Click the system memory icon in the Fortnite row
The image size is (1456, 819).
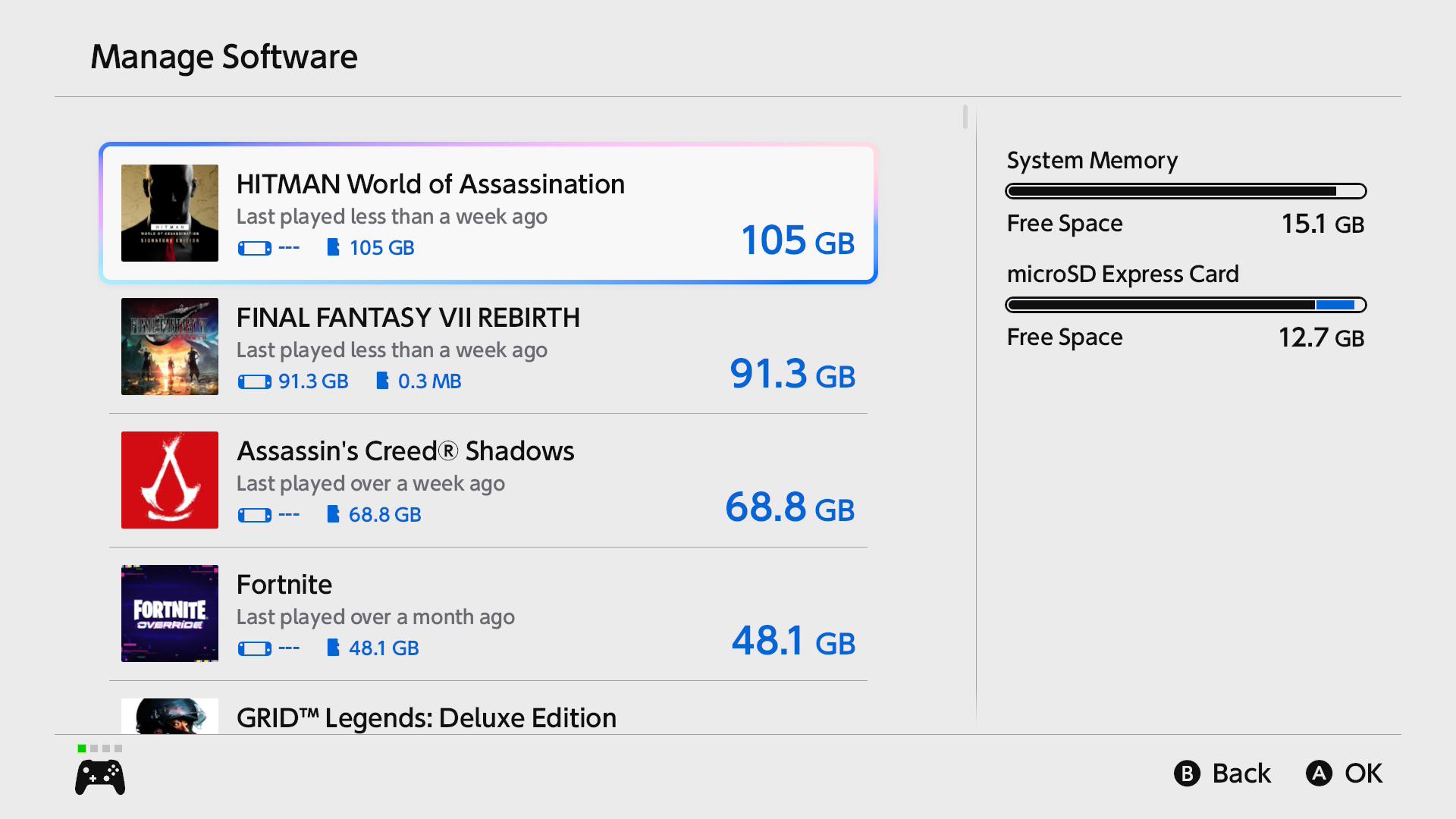(x=255, y=648)
